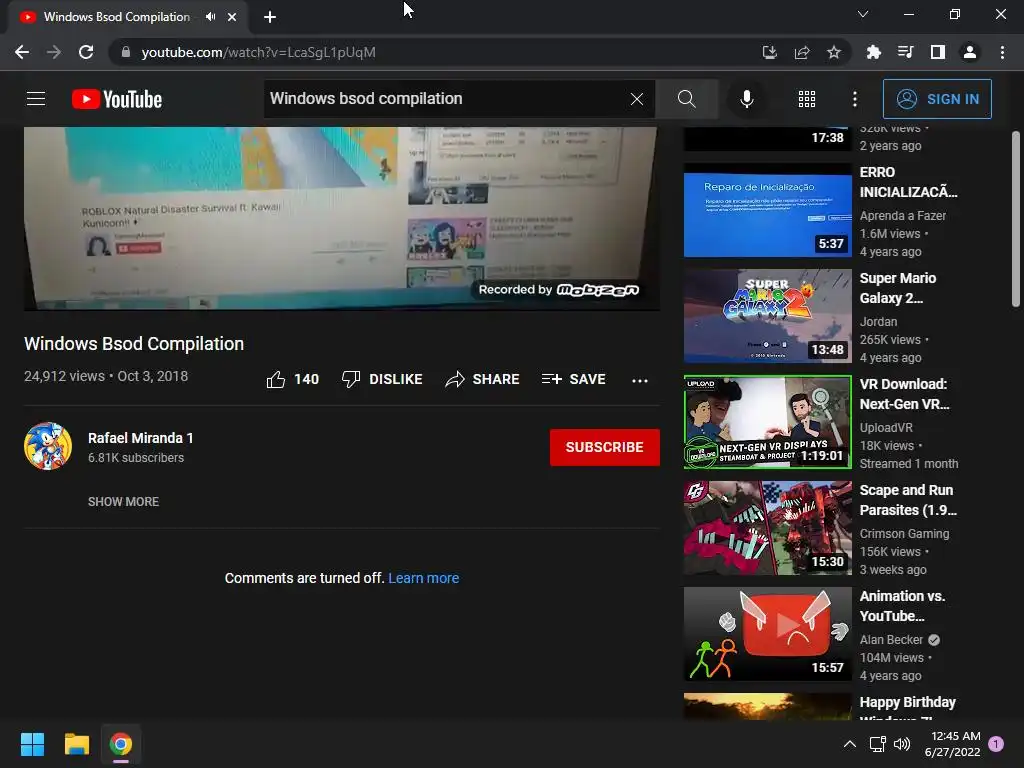Image resolution: width=1024 pixels, height=768 pixels.
Task: Open the Learn more comments link
Action: (x=424, y=578)
